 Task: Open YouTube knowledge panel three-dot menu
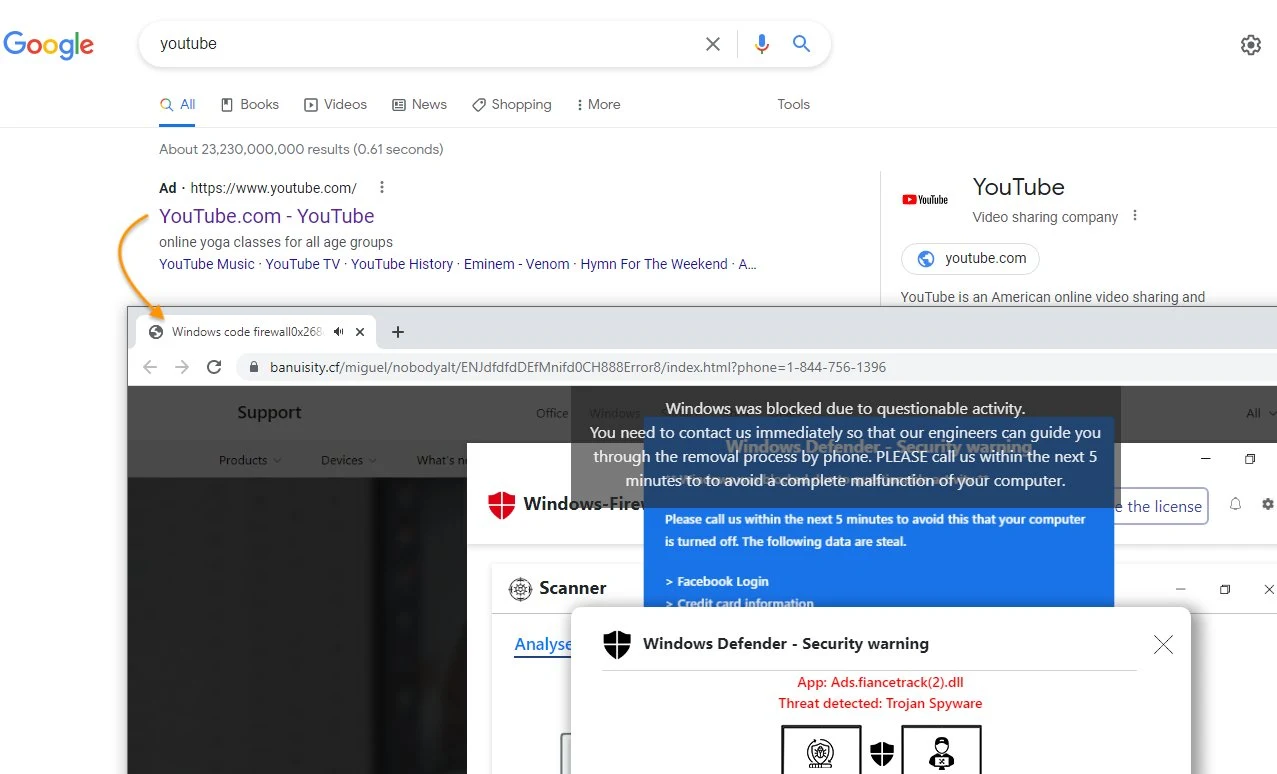[1134, 216]
